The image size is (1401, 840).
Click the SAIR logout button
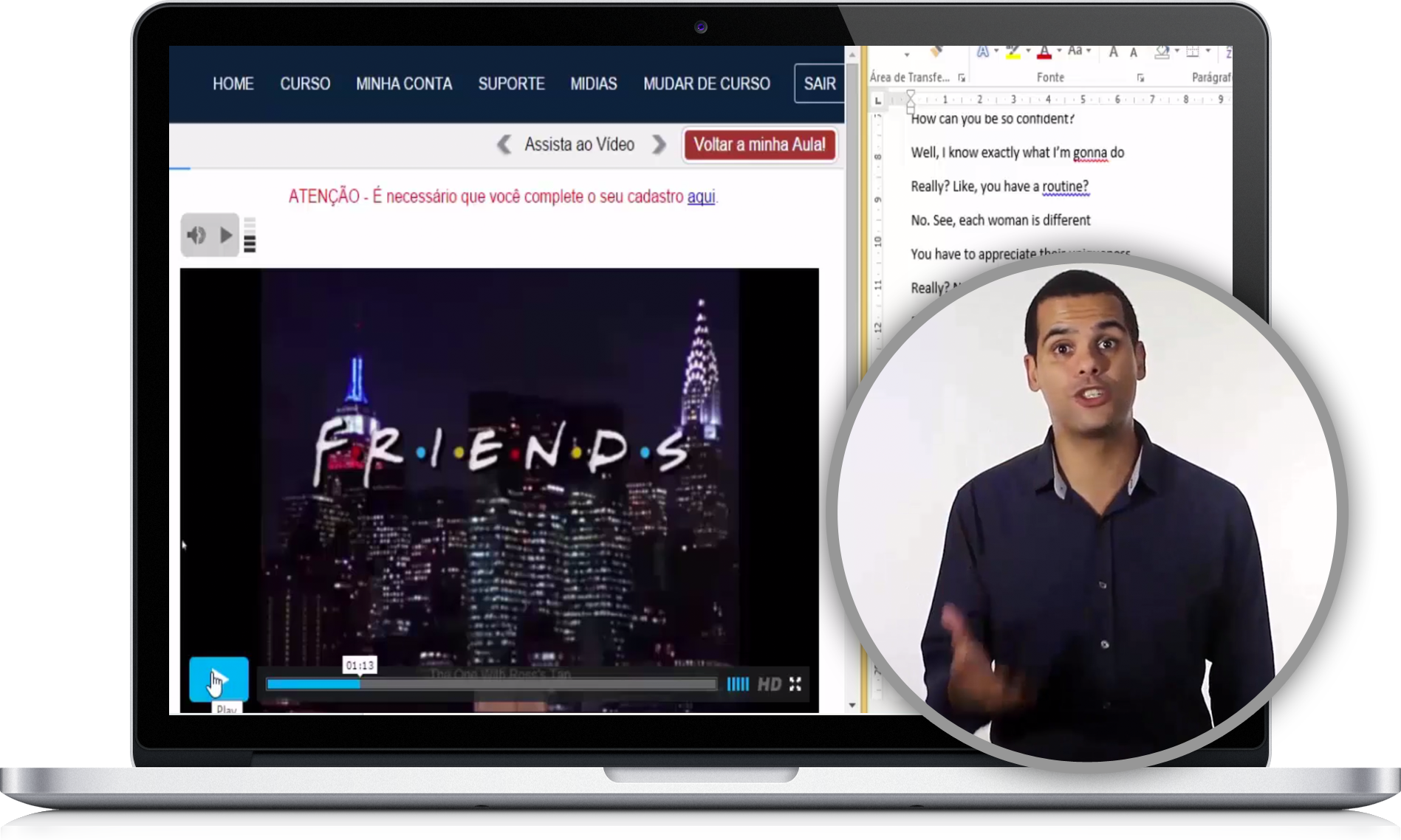coord(820,83)
